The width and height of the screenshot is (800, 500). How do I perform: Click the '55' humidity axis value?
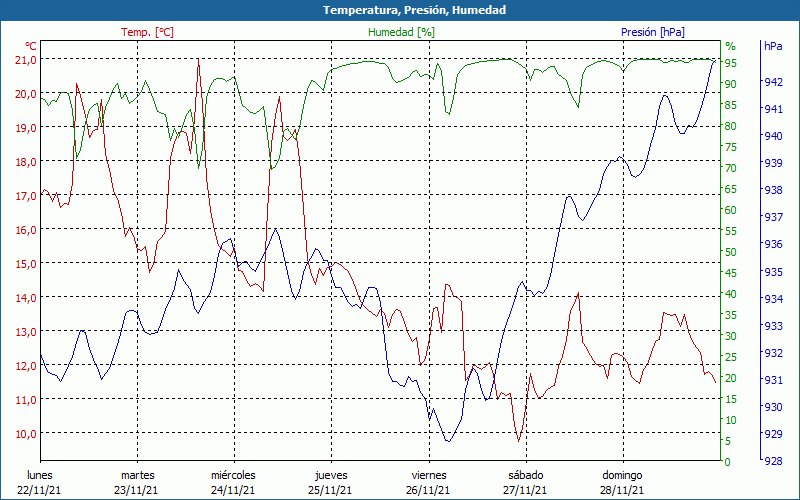[x=730, y=231]
